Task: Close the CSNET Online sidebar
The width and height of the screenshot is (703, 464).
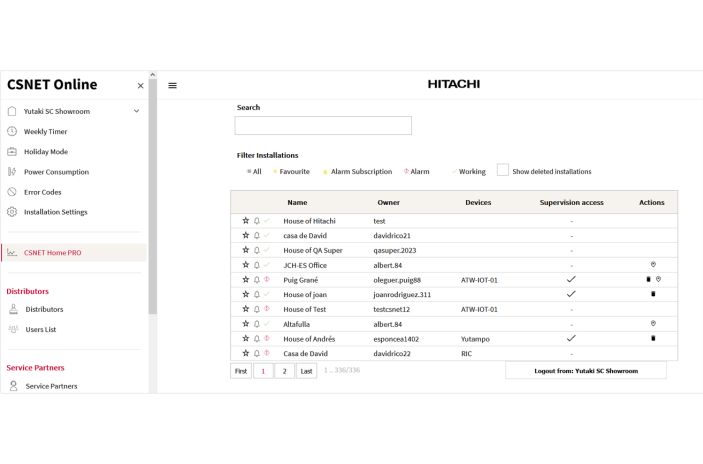Action: pos(140,86)
